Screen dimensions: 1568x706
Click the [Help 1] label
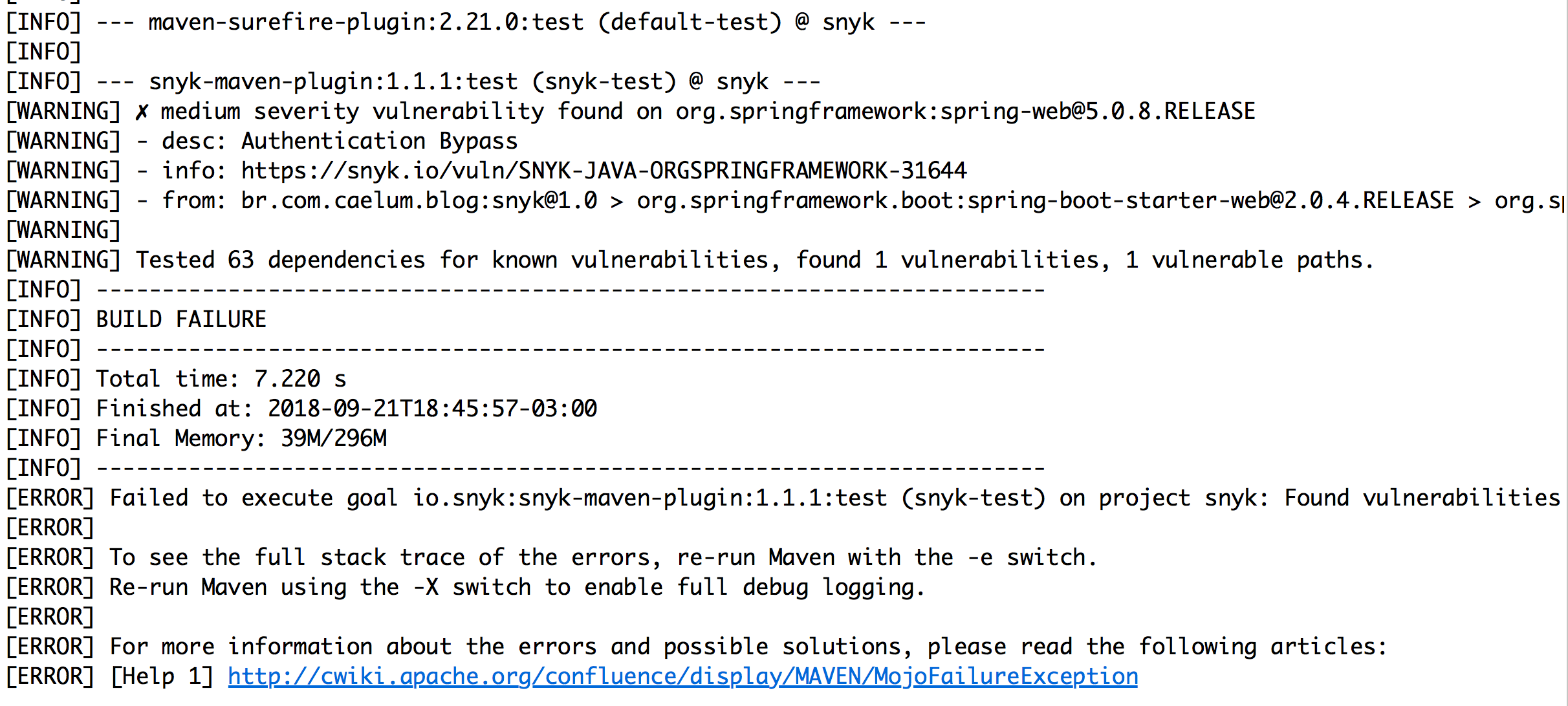(x=162, y=676)
